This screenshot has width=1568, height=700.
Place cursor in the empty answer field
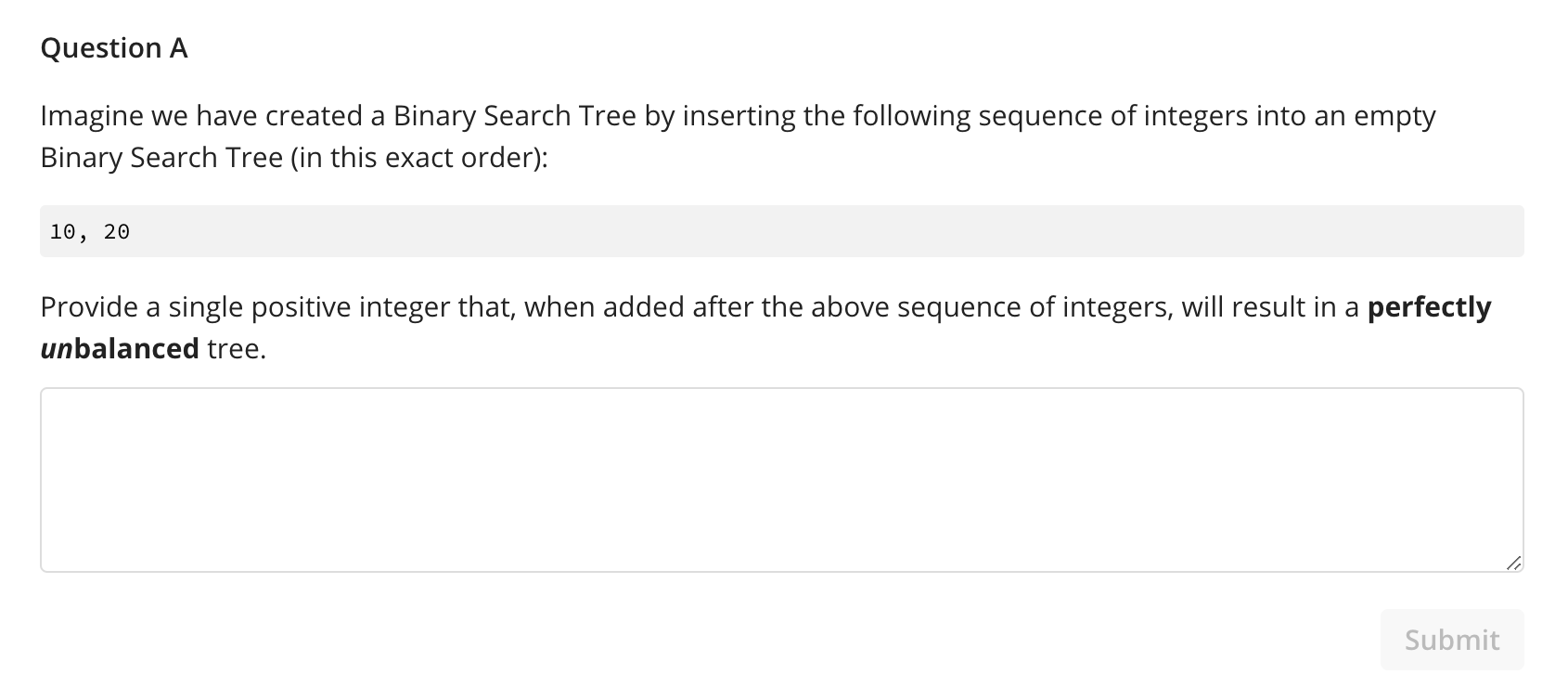click(779, 478)
